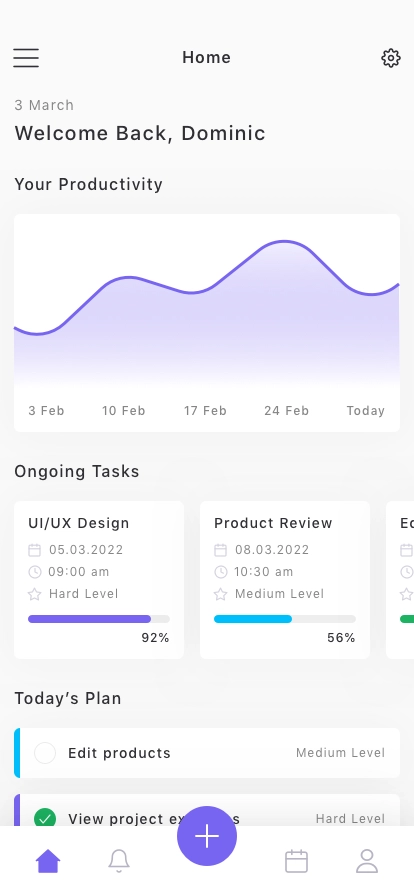The image size is (414, 896).
Task: Tap the Home tab icon
Action: [x=48, y=861]
